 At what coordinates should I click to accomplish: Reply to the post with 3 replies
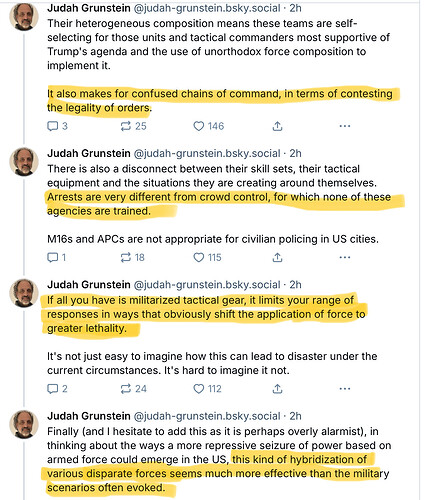[x=58, y=126]
